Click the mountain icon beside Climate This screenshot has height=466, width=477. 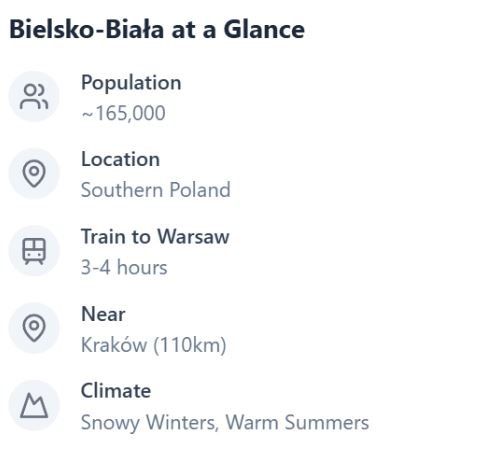click(x=34, y=405)
